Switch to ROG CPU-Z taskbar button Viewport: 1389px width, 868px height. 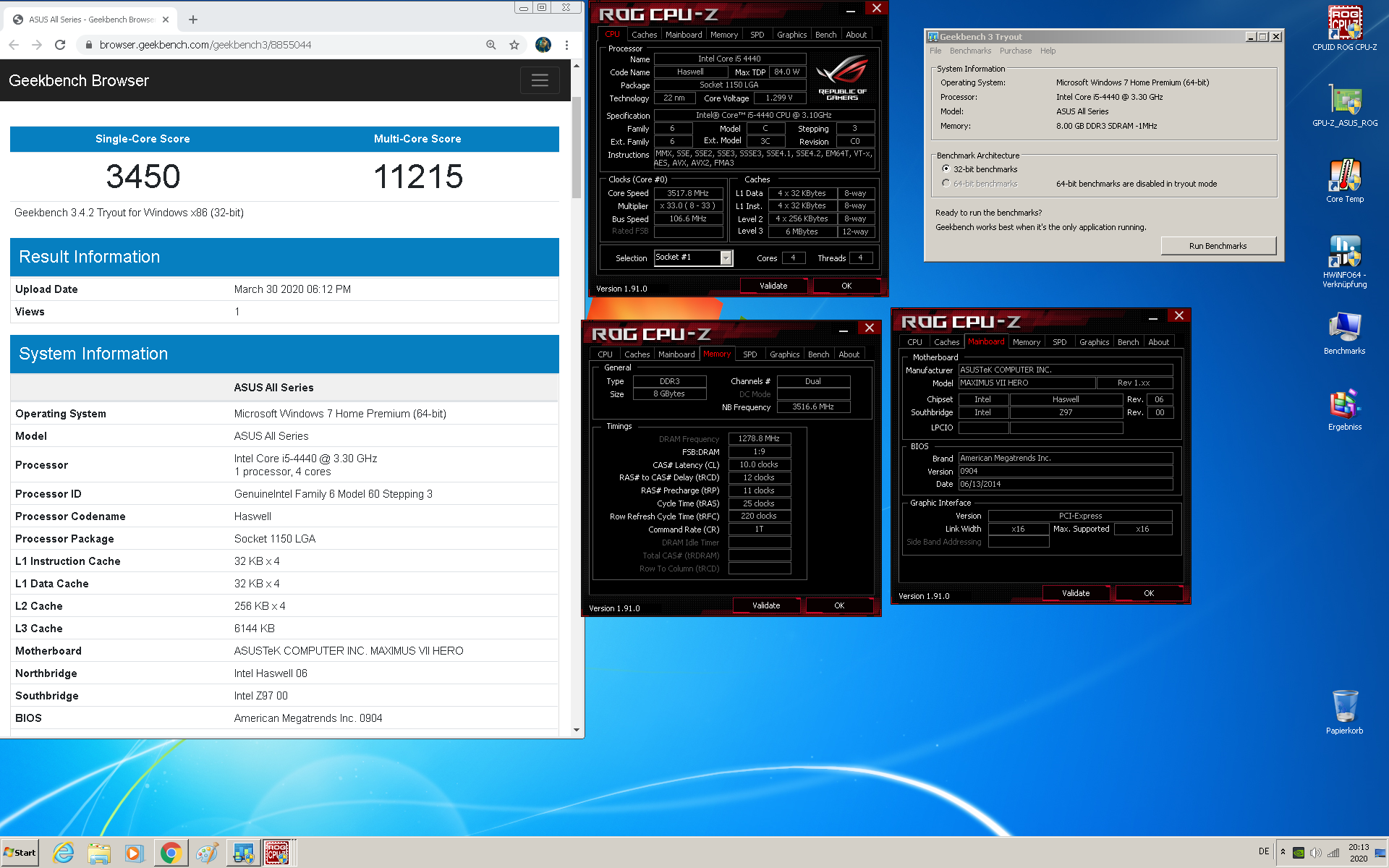click(278, 853)
